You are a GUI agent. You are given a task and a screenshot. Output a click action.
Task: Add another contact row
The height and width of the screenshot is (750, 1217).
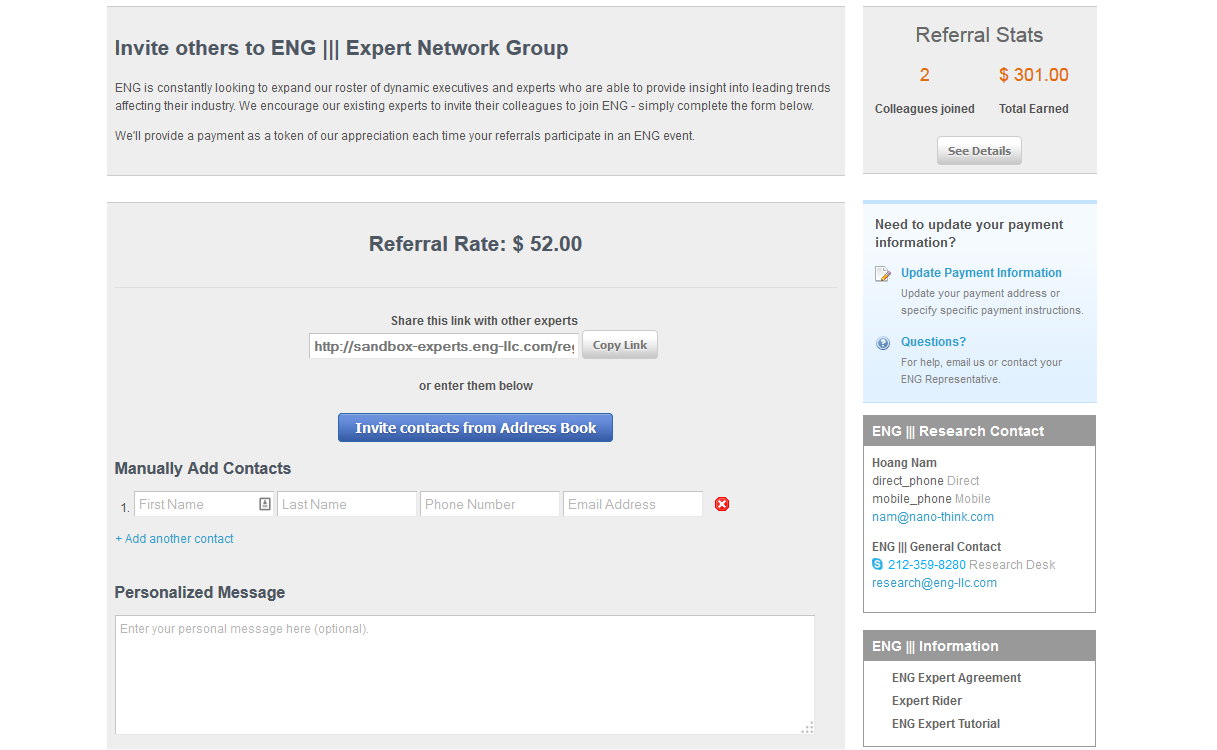pos(174,539)
